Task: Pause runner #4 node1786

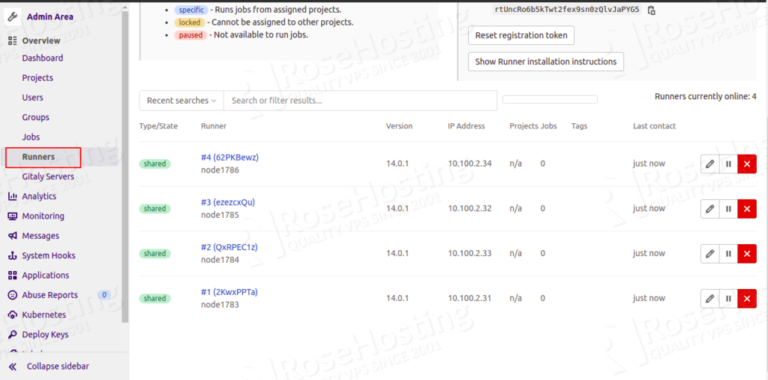Action: point(728,164)
